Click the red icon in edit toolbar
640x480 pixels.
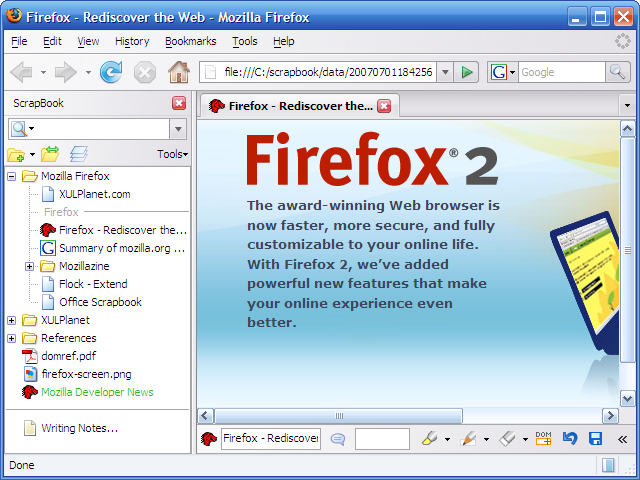(x=209, y=439)
